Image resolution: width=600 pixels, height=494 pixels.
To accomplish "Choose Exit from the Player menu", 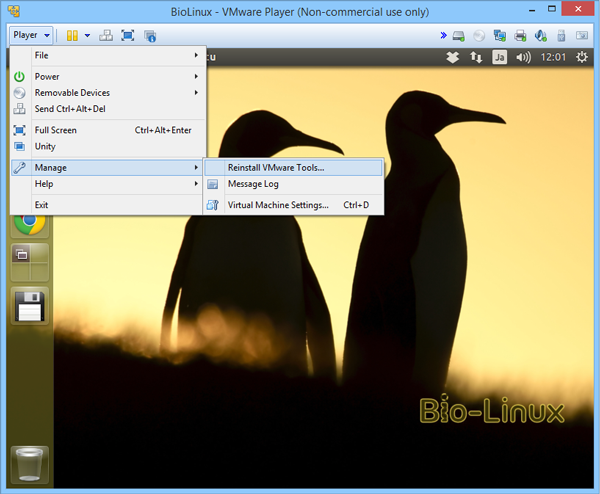I will 107,205.
